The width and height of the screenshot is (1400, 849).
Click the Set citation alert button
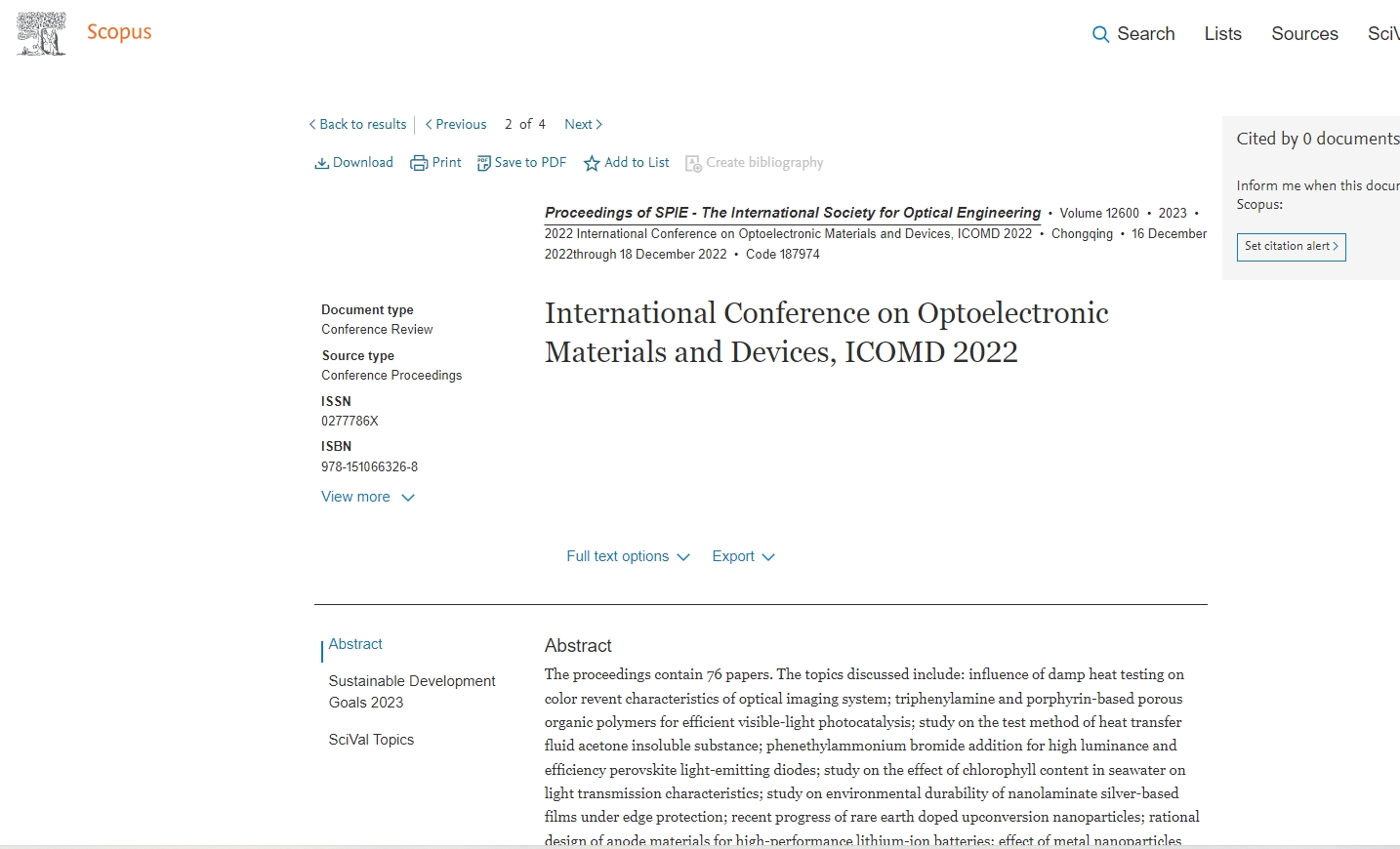coord(1291,246)
